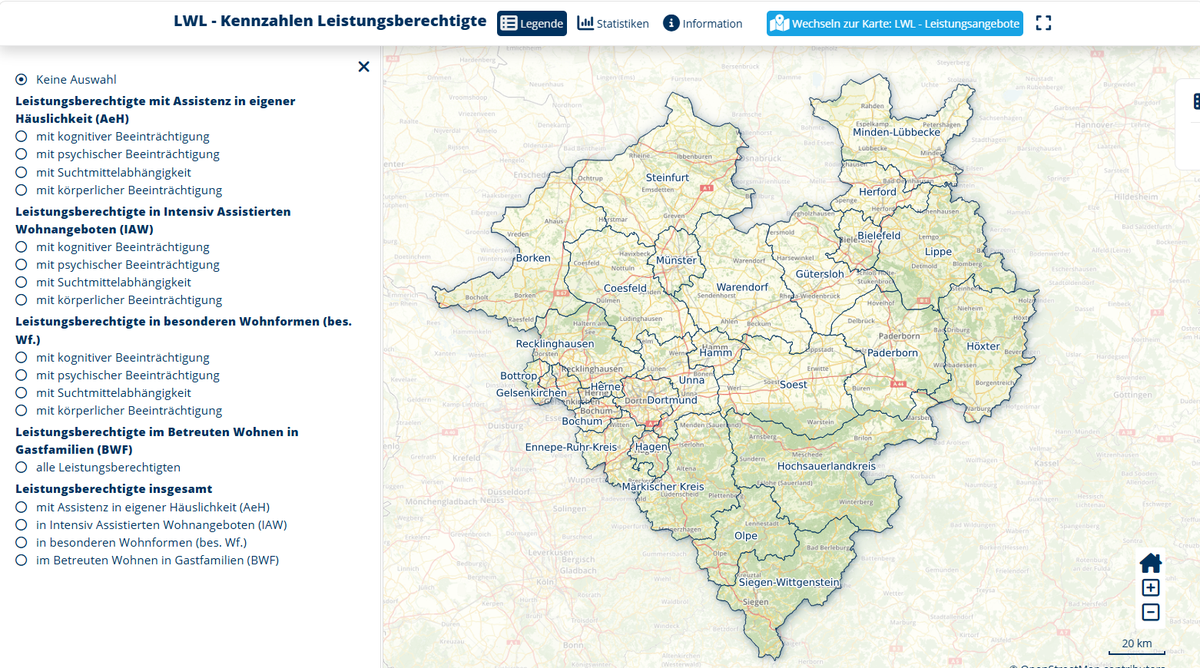This screenshot has height=668, width=1200.
Task: Click the Ennepe-Ruhr-Kreis label
Action: 572,447
